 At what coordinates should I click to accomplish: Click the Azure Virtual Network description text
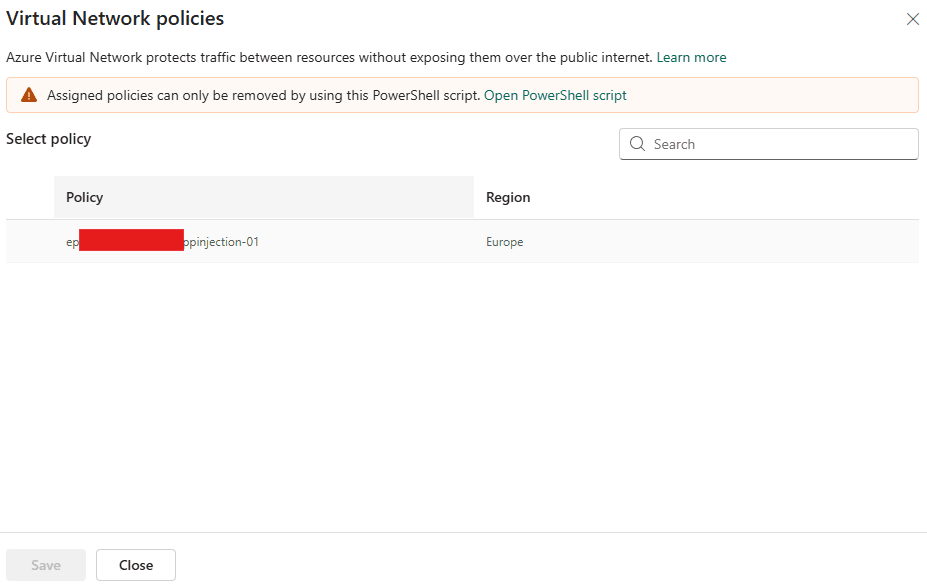pos(330,57)
